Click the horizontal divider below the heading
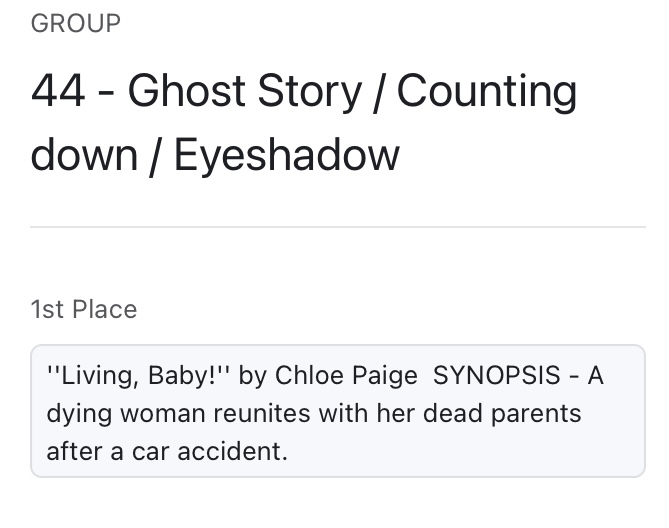The width and height of the screenshot is (669, 528). click(x=338, y=227)
